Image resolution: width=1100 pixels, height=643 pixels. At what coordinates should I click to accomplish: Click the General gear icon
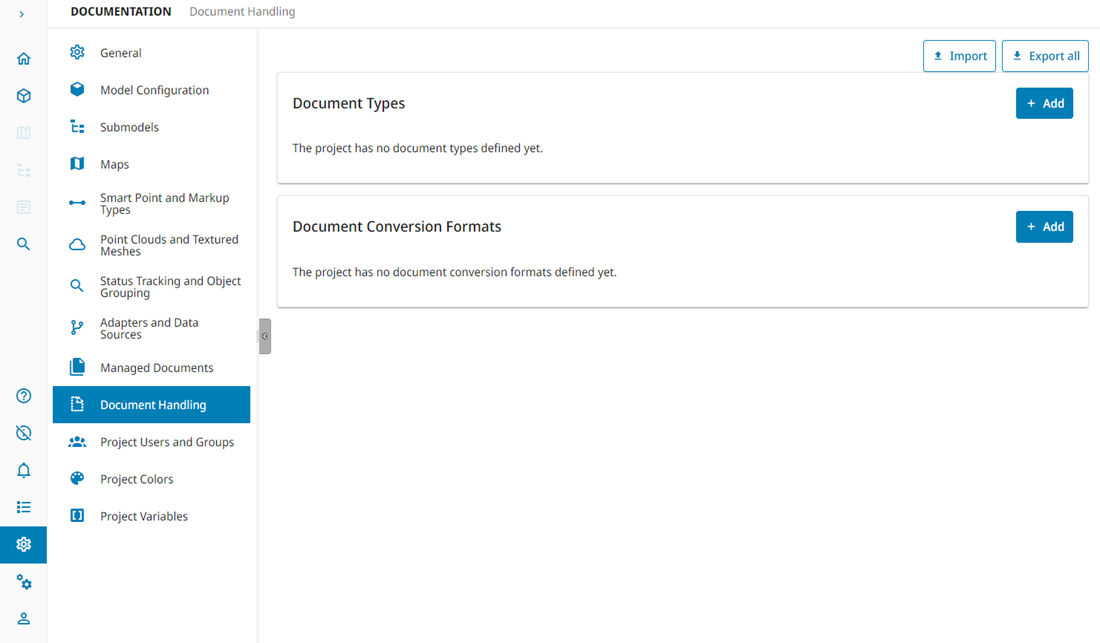point(77,52)
